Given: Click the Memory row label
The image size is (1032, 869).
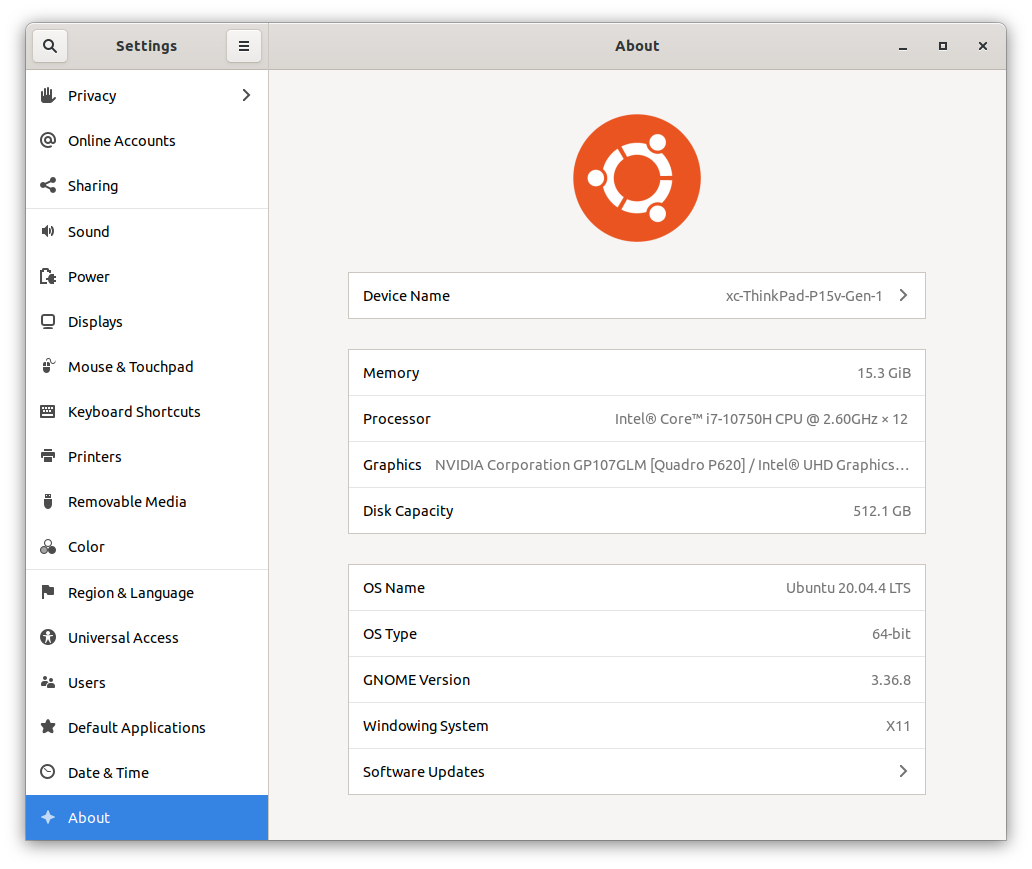Looking at the screenshot, I should pos(391,373).
